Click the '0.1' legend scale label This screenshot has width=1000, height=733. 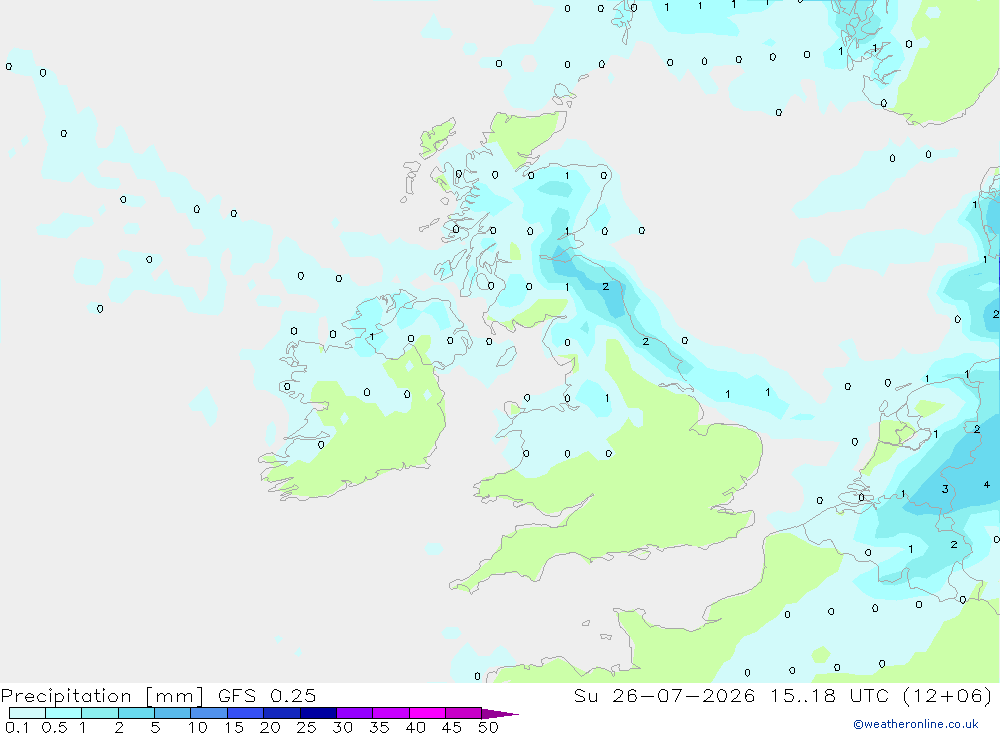click(17, 727)
